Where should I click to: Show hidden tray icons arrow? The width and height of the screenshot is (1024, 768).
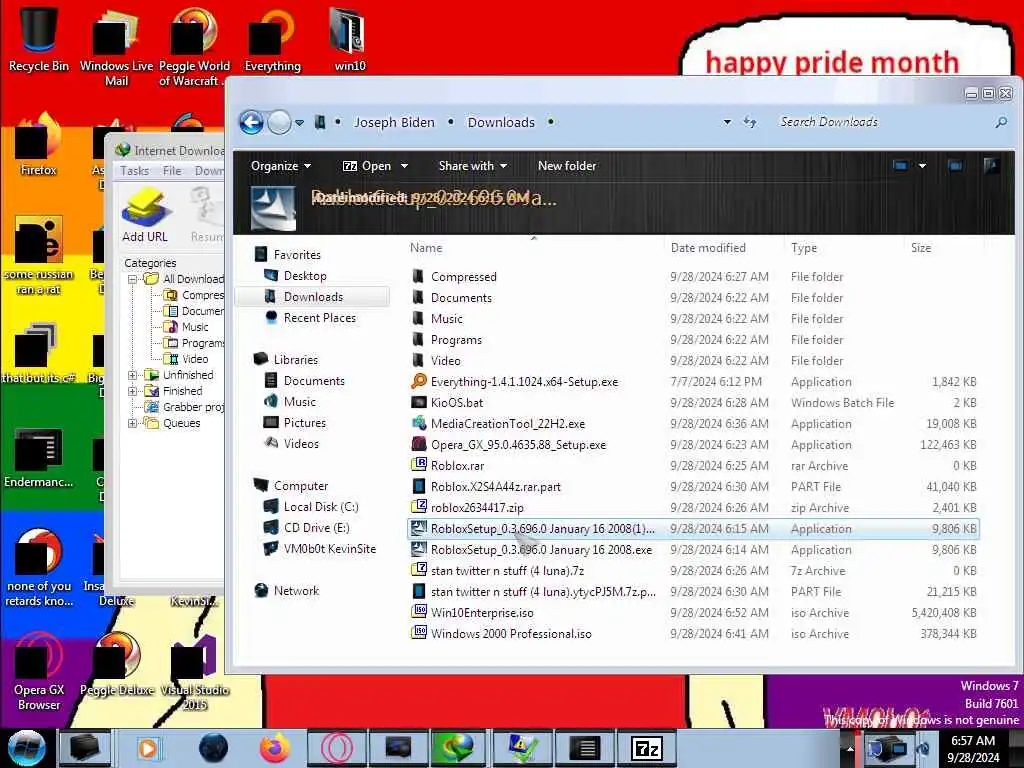(x=850, y=748)
